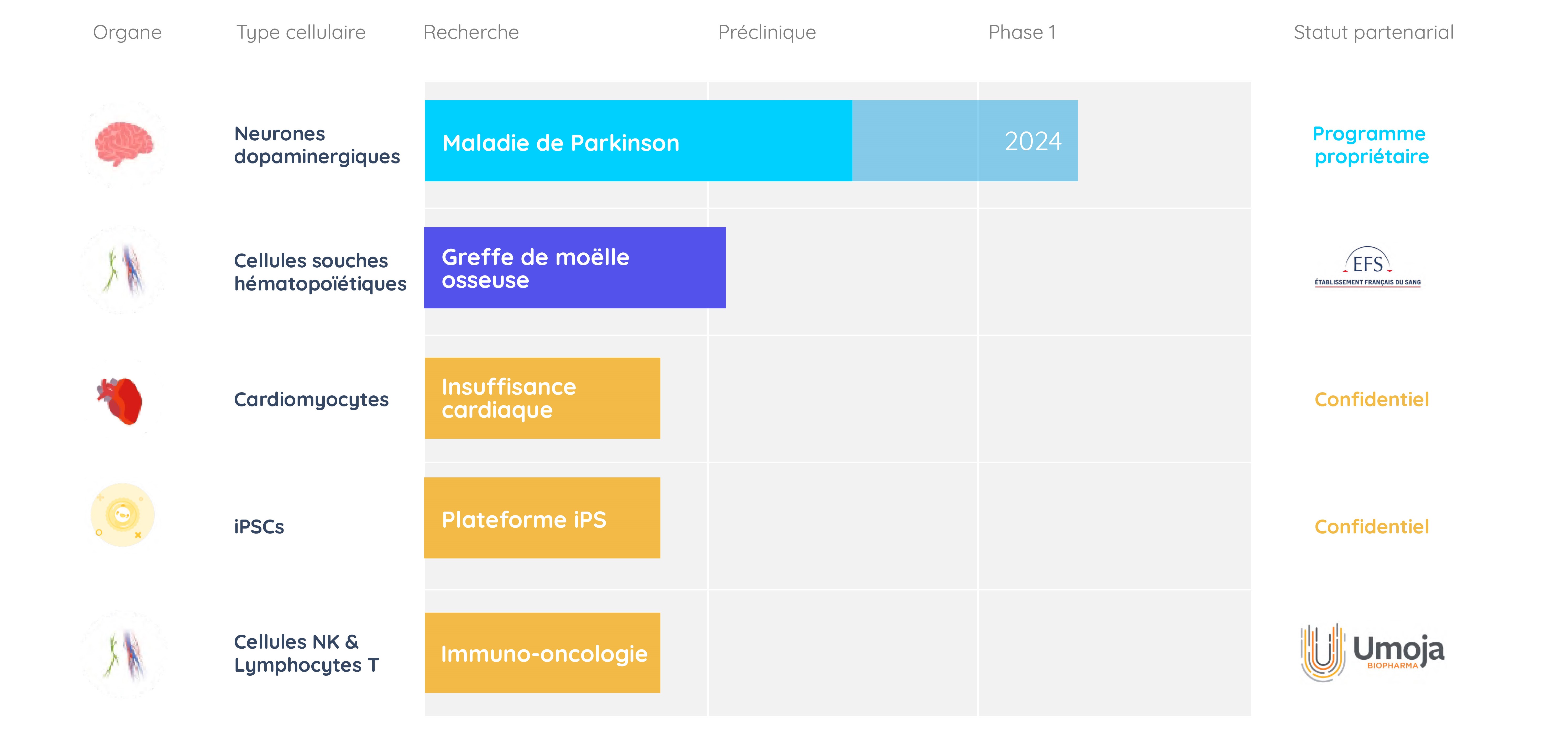
Task: Select the Immuno-oncologie bar
Action: click(x=542, y=653)
